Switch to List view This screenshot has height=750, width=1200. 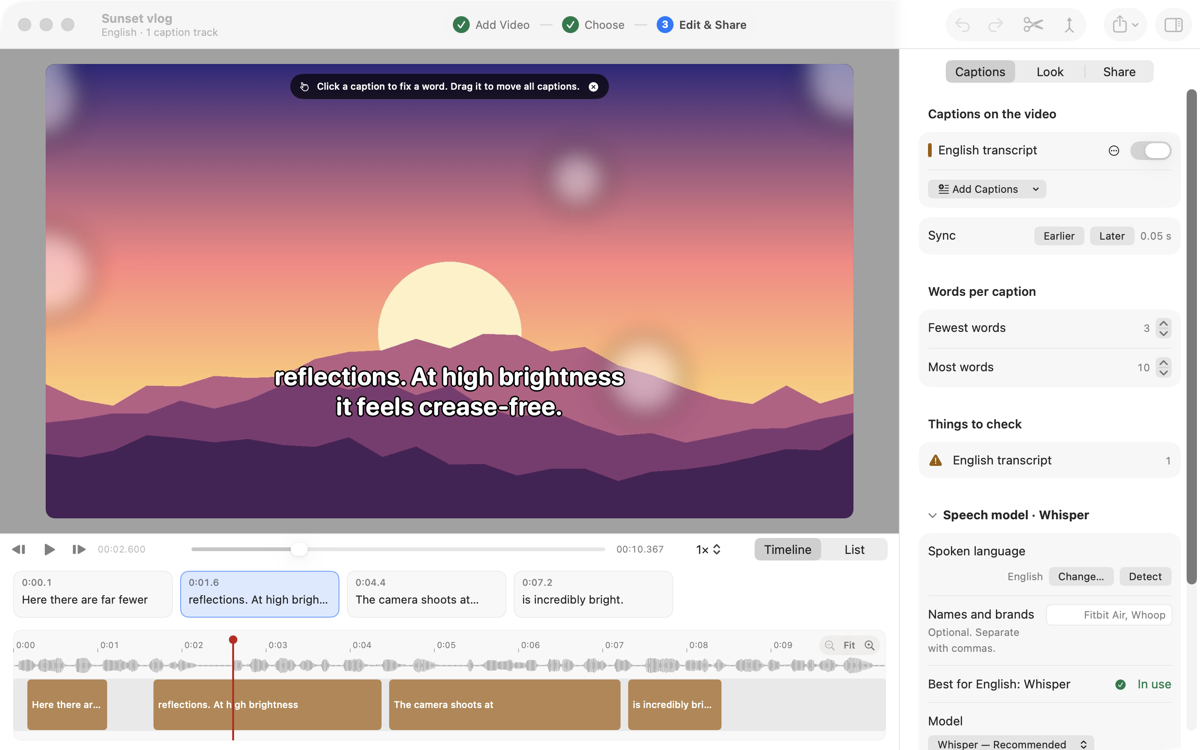854,549
